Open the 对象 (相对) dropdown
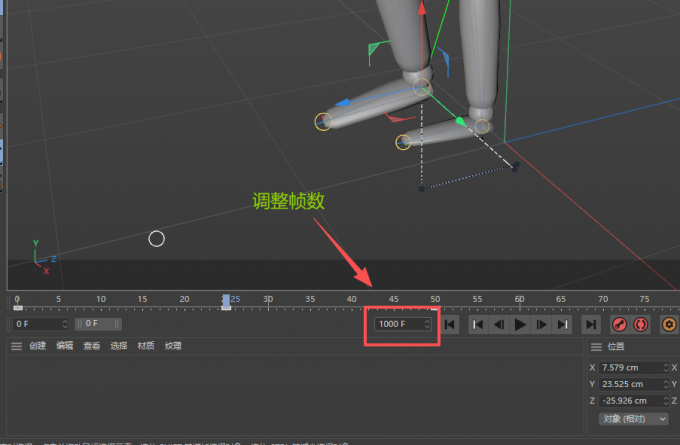 click(x=633, y=418)
